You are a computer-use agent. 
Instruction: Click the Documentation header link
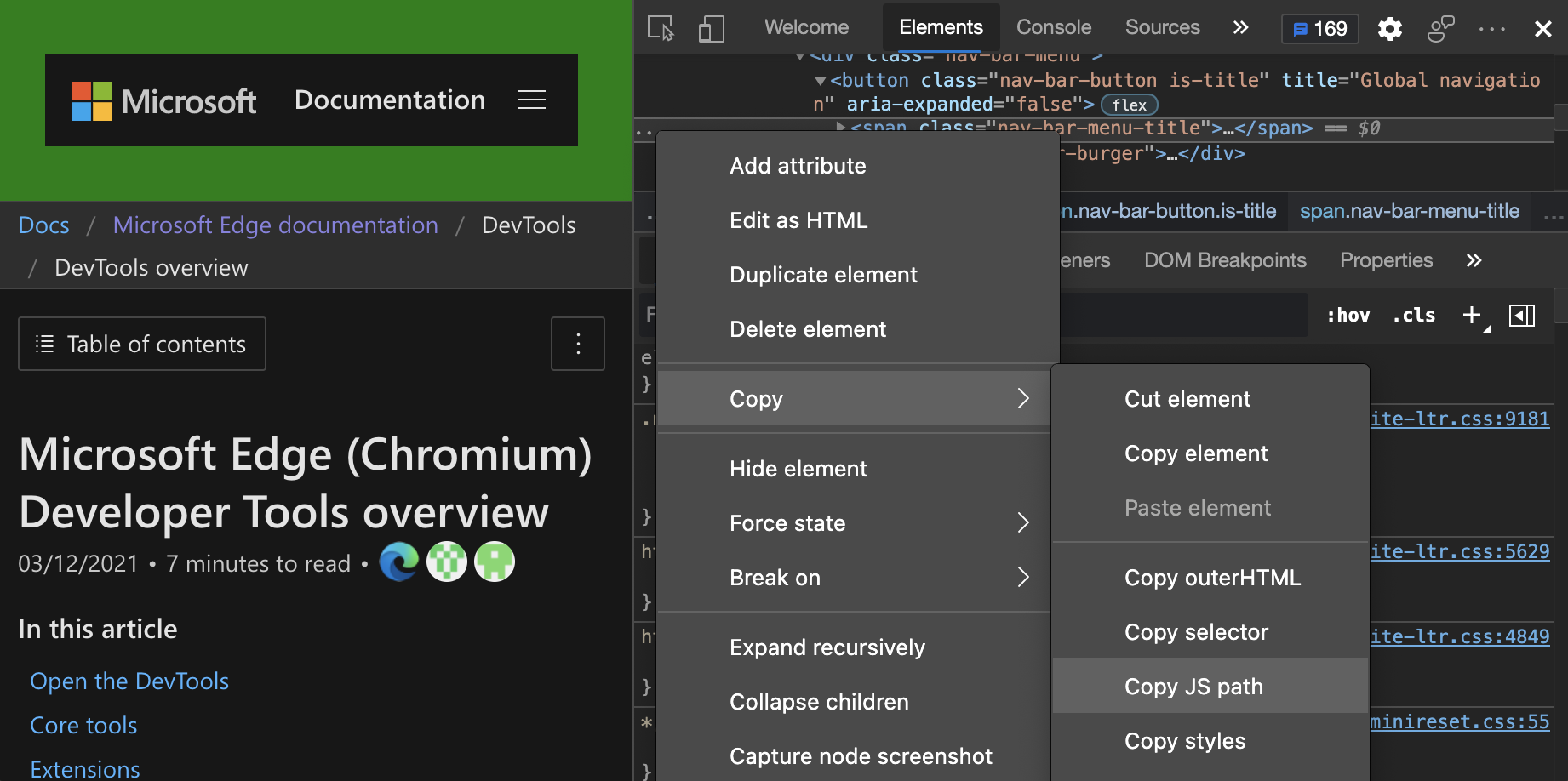tap(390, 100)
